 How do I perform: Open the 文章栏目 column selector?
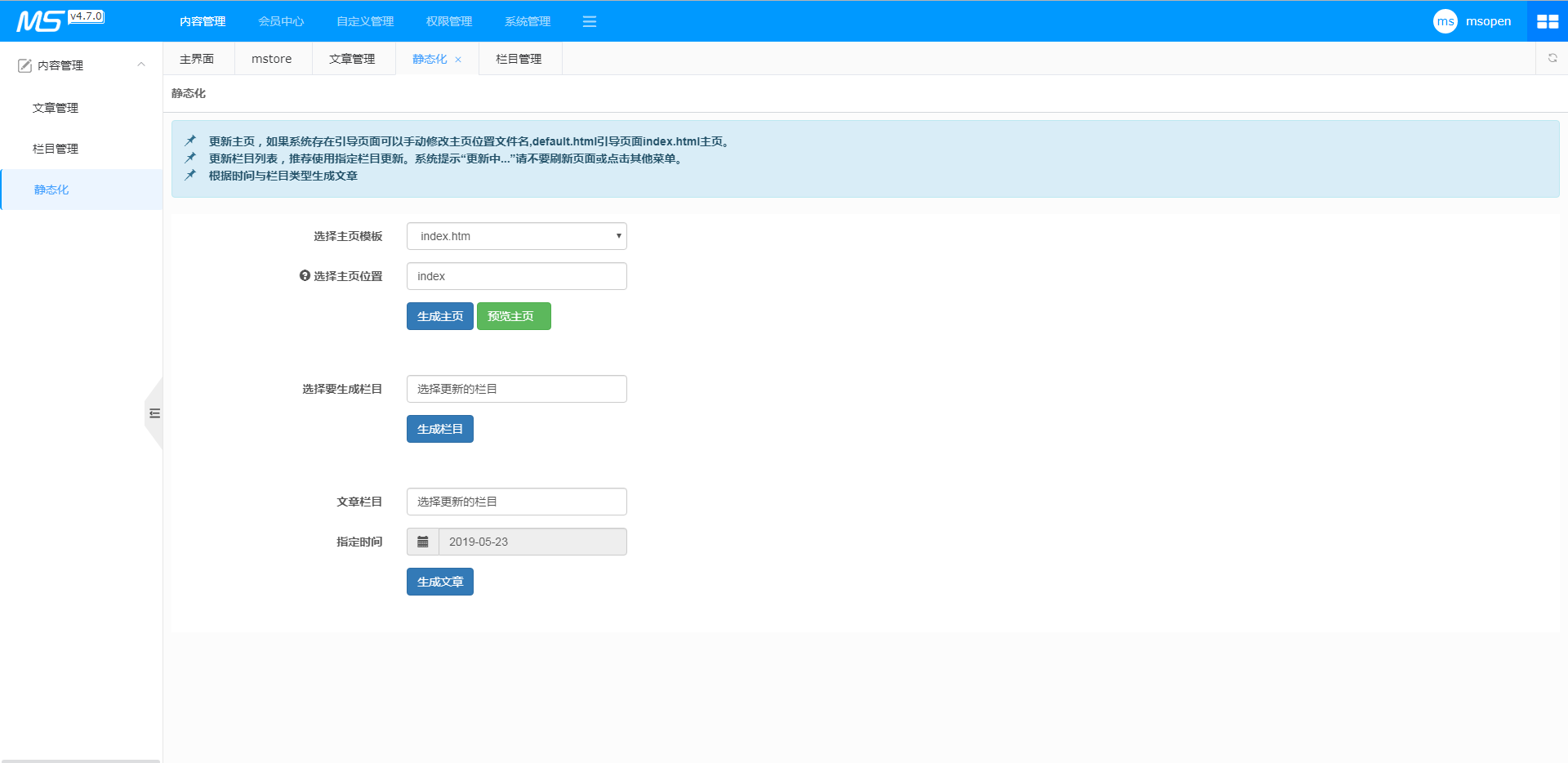coord(517,502)
